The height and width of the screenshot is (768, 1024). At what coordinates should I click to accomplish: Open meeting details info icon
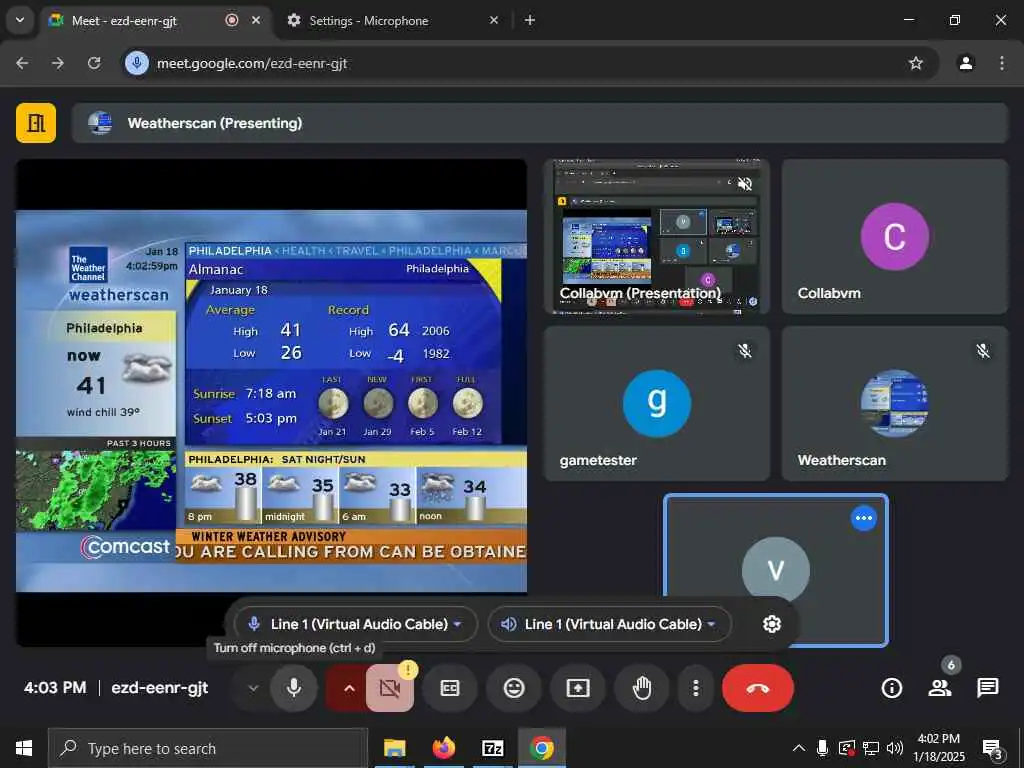[891, 688]
